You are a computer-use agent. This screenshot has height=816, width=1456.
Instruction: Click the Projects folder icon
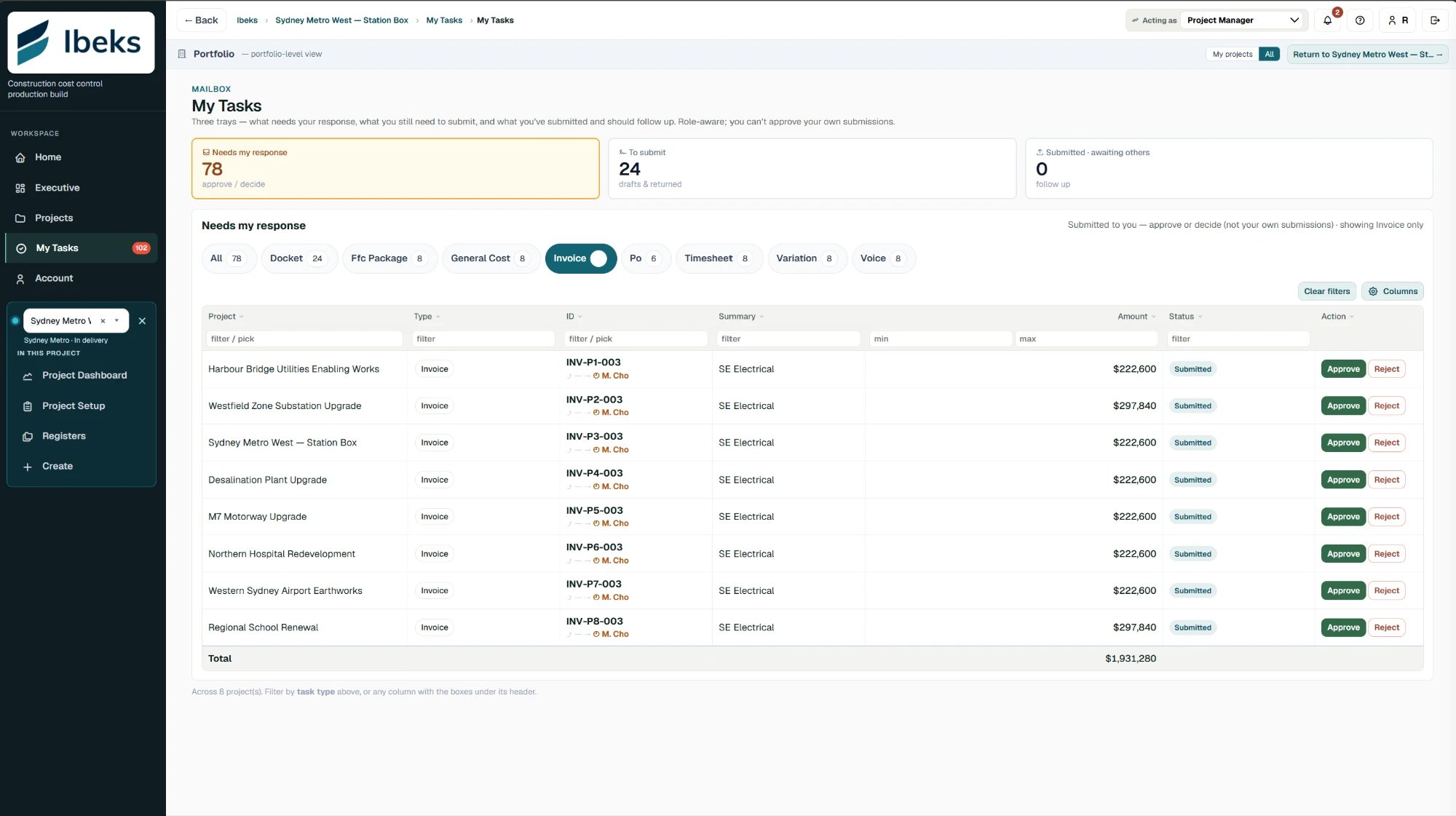20,218
